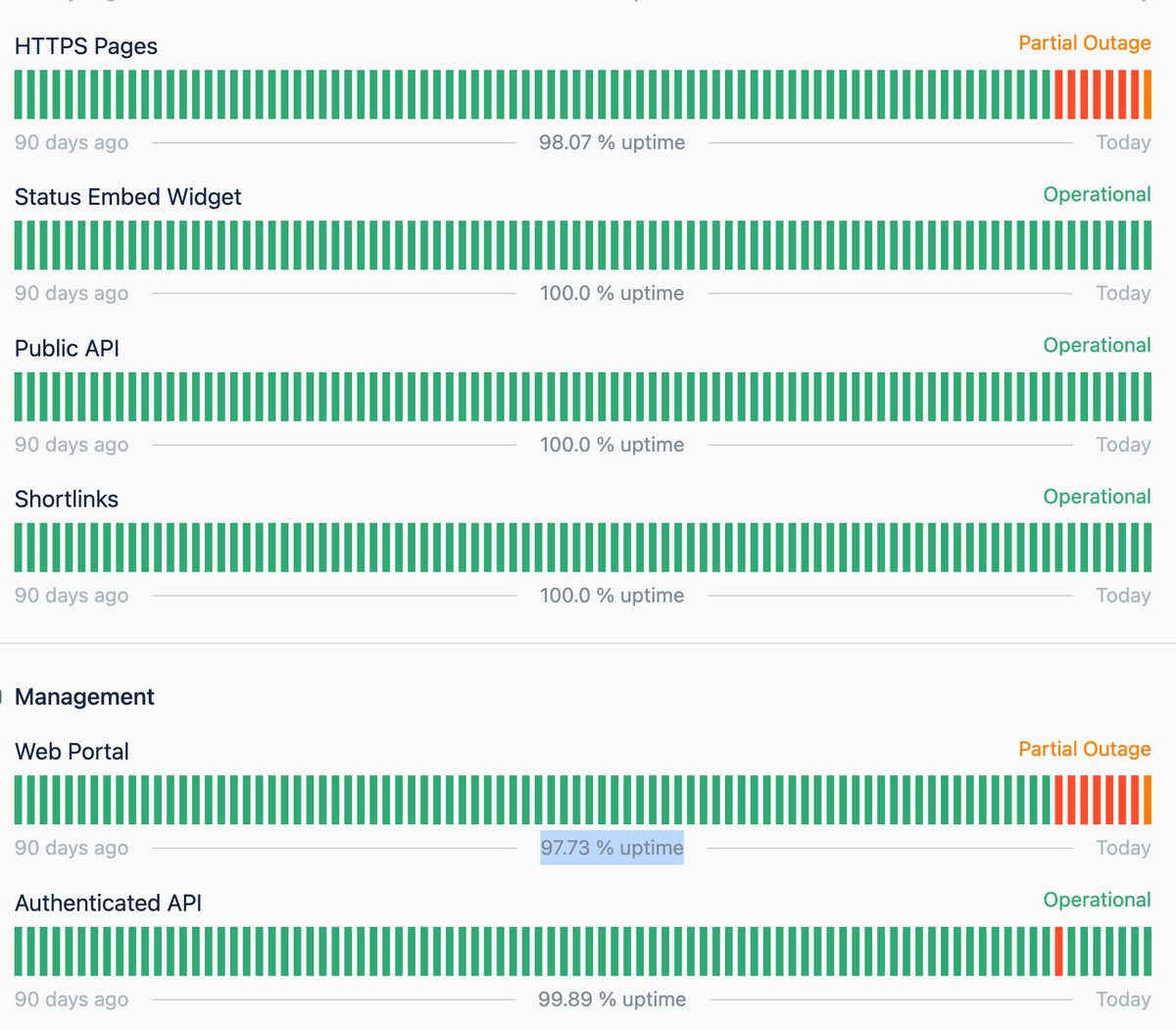Click the highlighted 97.73 % uptime text
Viewport: 1176px width, 1030px height.
click(612, 848)
